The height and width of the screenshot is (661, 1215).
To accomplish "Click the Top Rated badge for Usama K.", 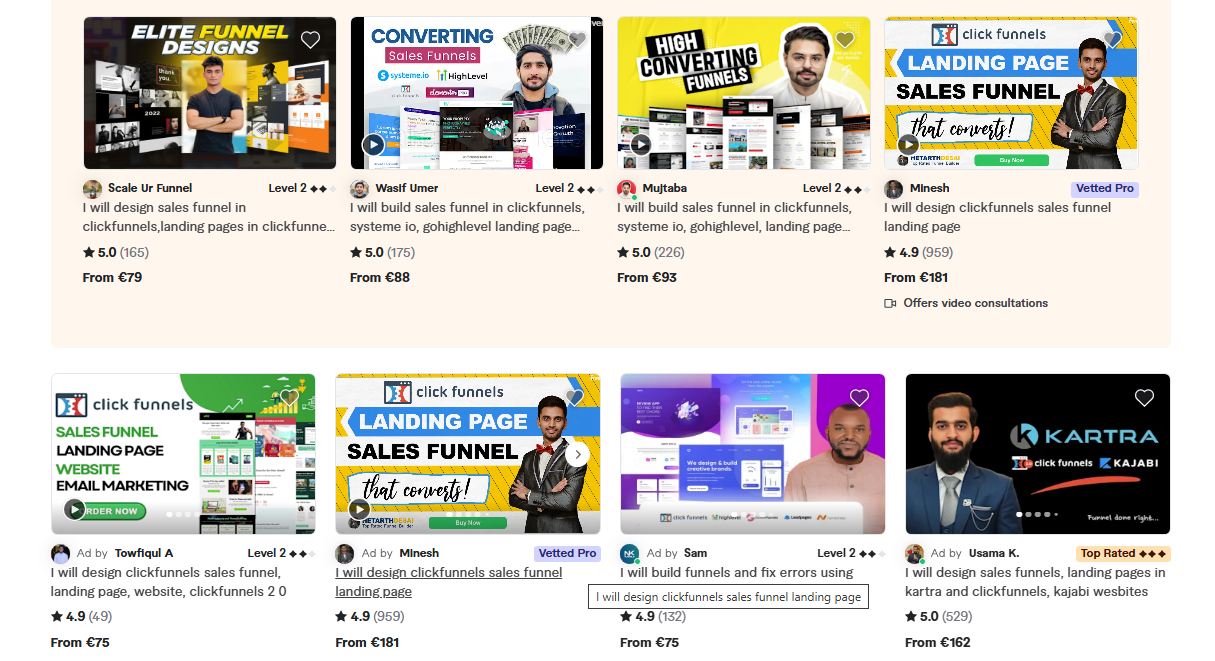I will coord(1123,553).
